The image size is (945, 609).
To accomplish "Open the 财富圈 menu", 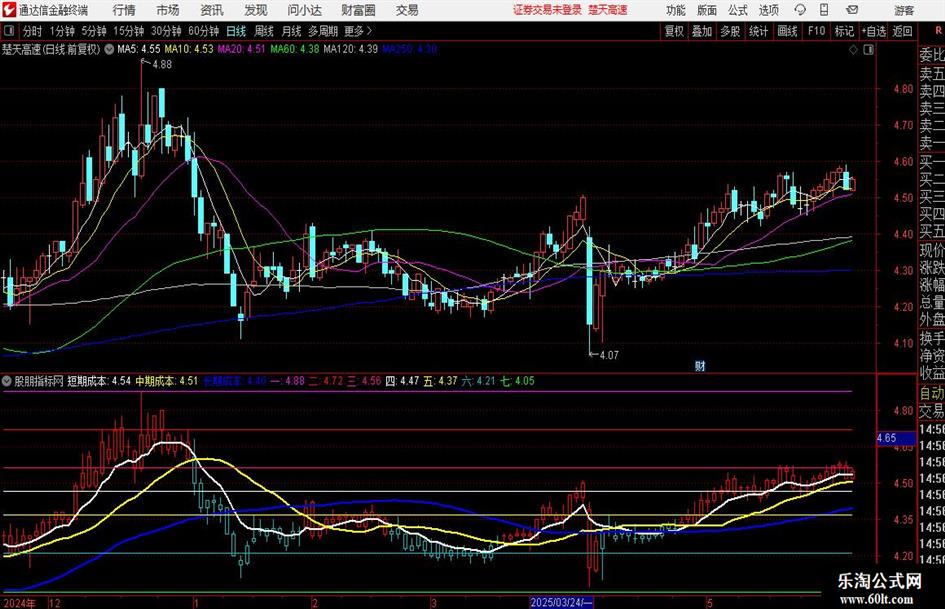I will (x=358, y=10).
